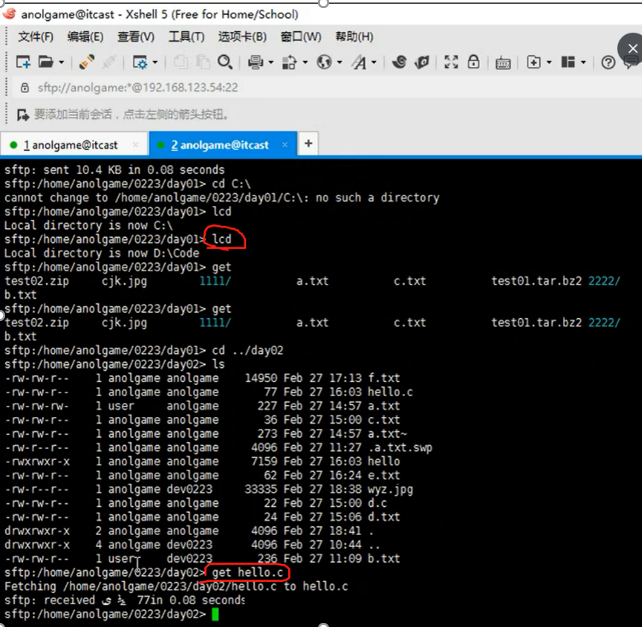The image size is (642, 627).
Task: Click the 'sftp: sent 10.4 KB' line
Action: [115, 170]
